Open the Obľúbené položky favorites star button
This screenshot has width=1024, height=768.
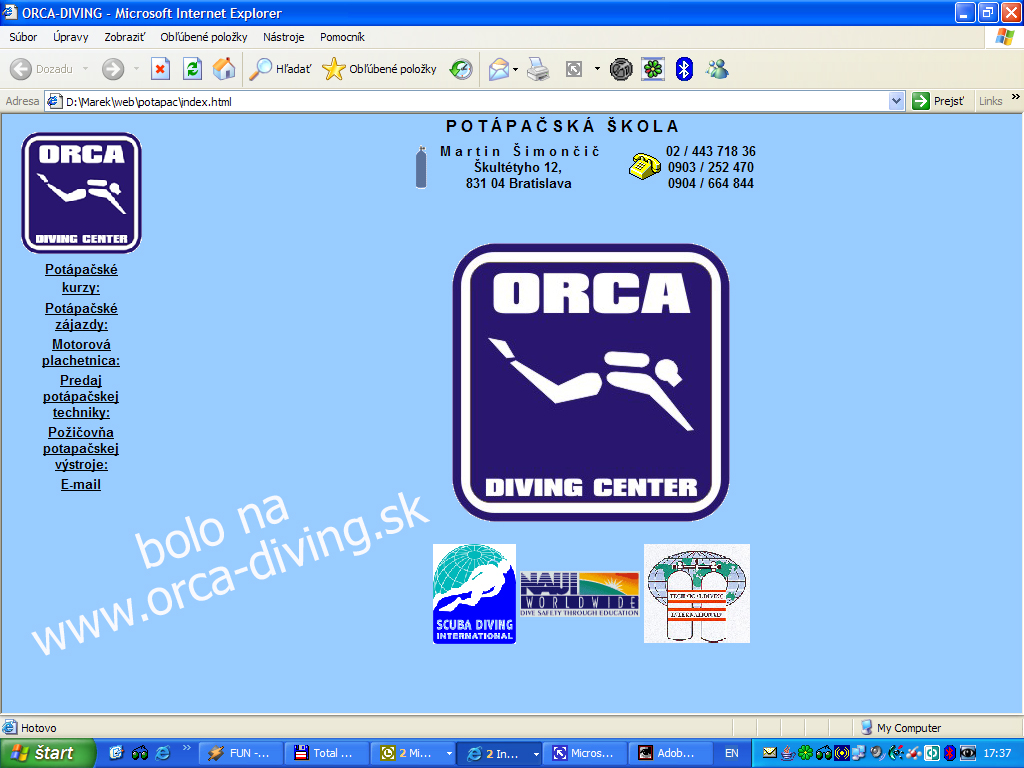(x=379, y=69)
